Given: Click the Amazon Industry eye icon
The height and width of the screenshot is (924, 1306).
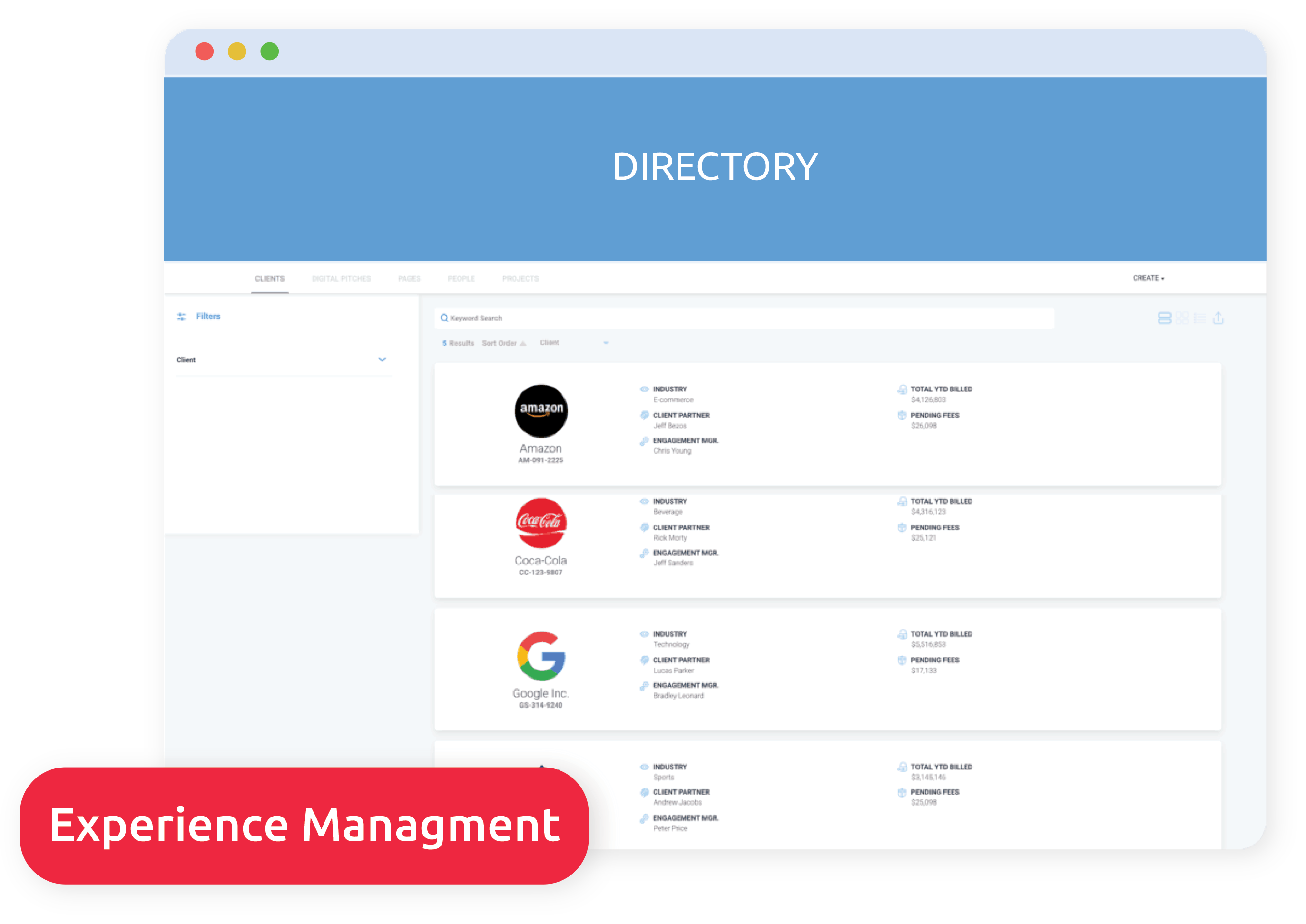Looking at the screenshot, I should (x=644, y=389).
